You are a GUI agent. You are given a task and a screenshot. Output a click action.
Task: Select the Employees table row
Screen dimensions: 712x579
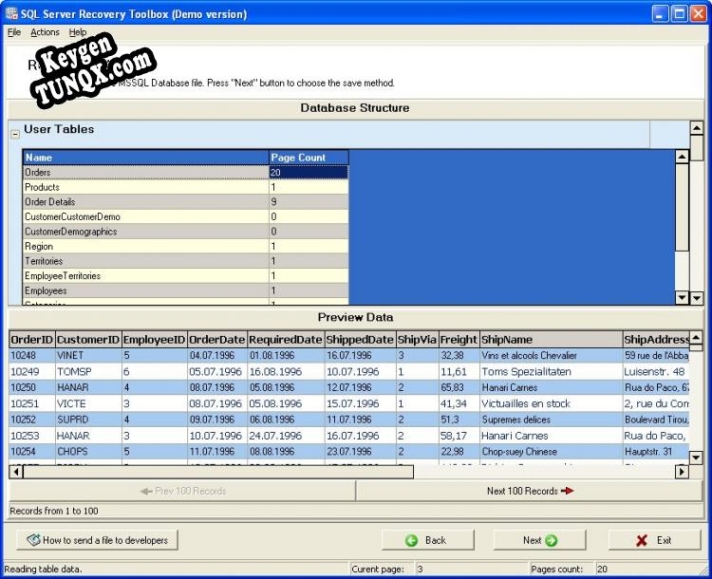pyautogui.click(x=186, y=291)
